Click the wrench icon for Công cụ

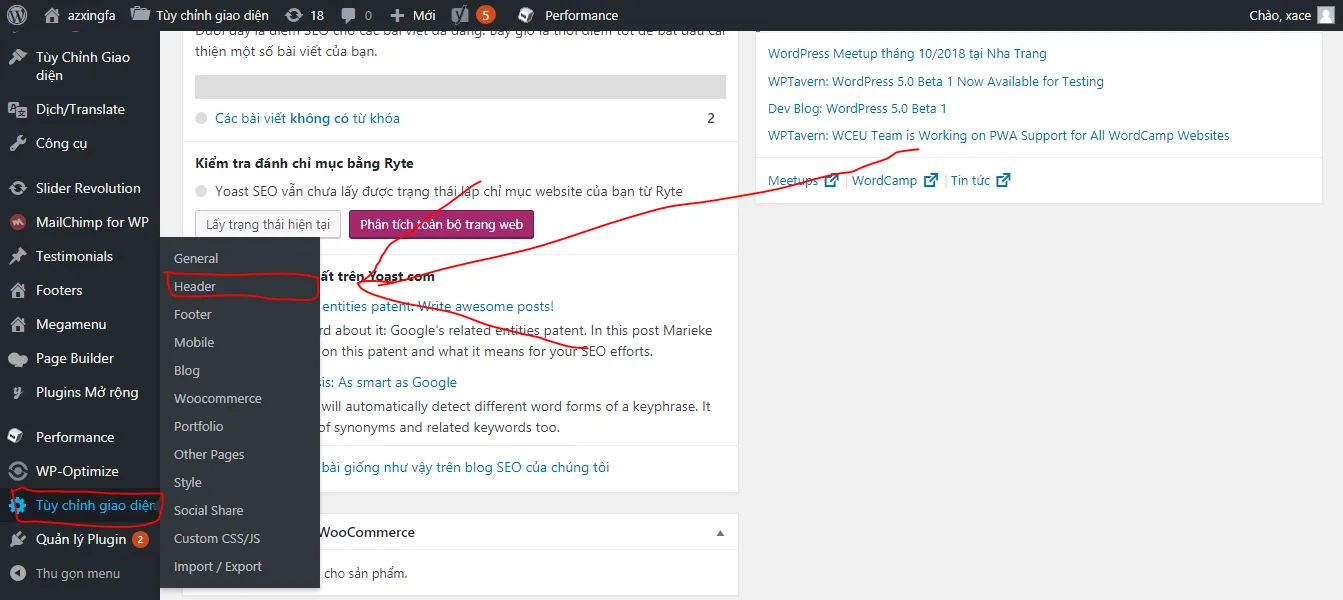coord(17,143)
